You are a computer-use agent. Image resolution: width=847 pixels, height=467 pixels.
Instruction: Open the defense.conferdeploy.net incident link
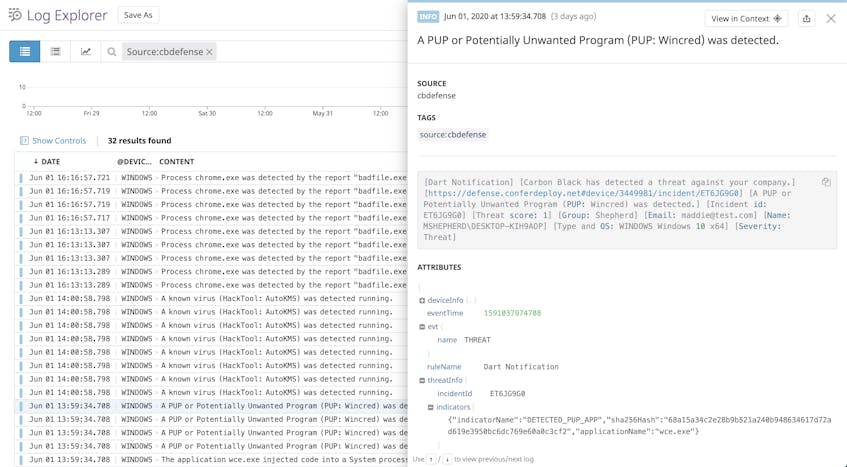583,193
